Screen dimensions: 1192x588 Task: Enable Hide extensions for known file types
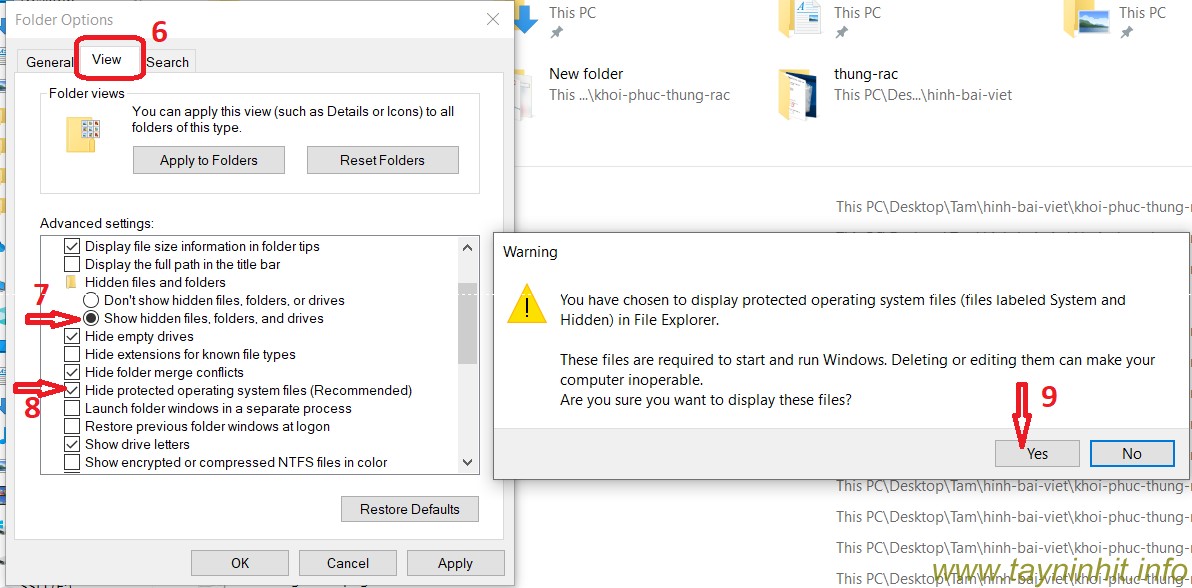click(x=72, y=354)
